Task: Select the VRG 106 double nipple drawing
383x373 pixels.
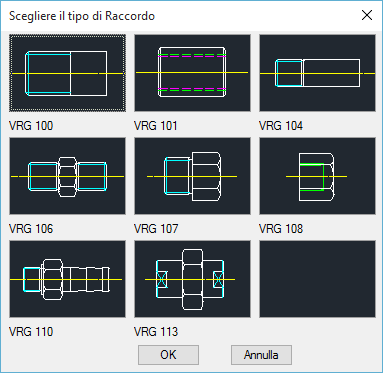Action: [67, 176]
